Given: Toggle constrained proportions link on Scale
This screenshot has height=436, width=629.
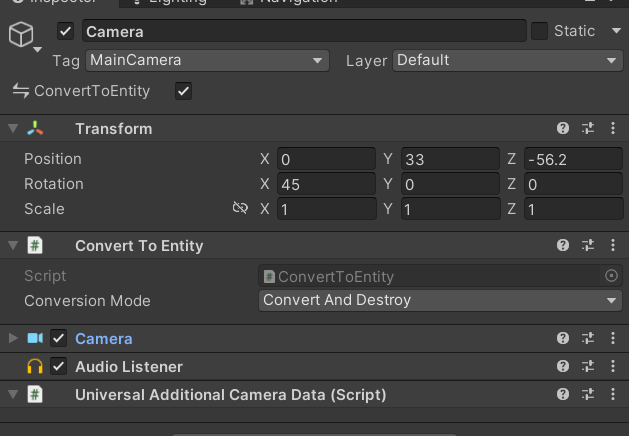Looking at the screenshot, I should (240, 209).
